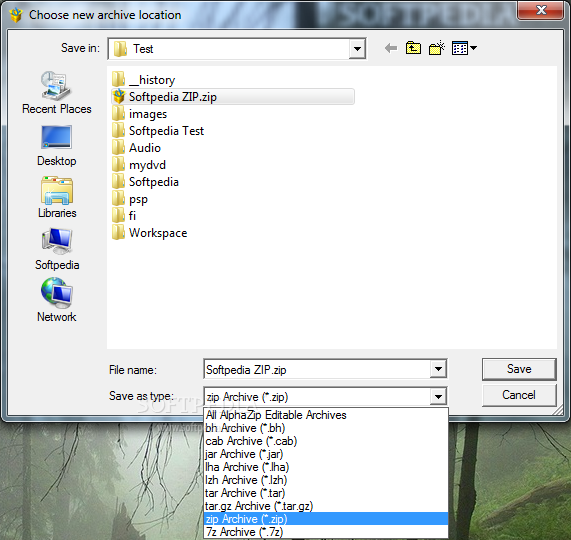Open Recent Places in the sidebar
571x540 pixels.
click(56, 93)
